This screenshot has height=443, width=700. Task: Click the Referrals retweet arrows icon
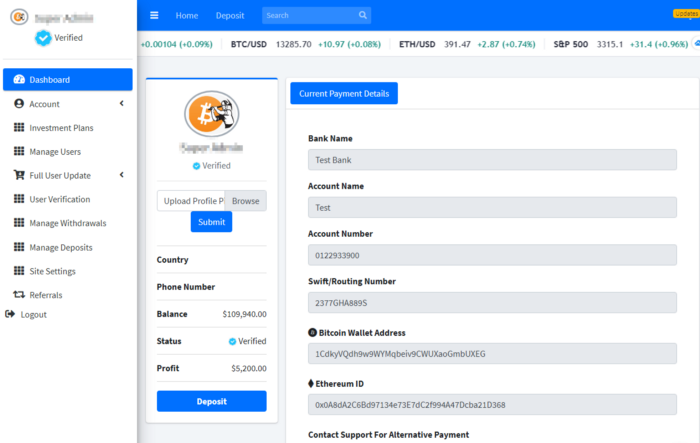(19, 294)
